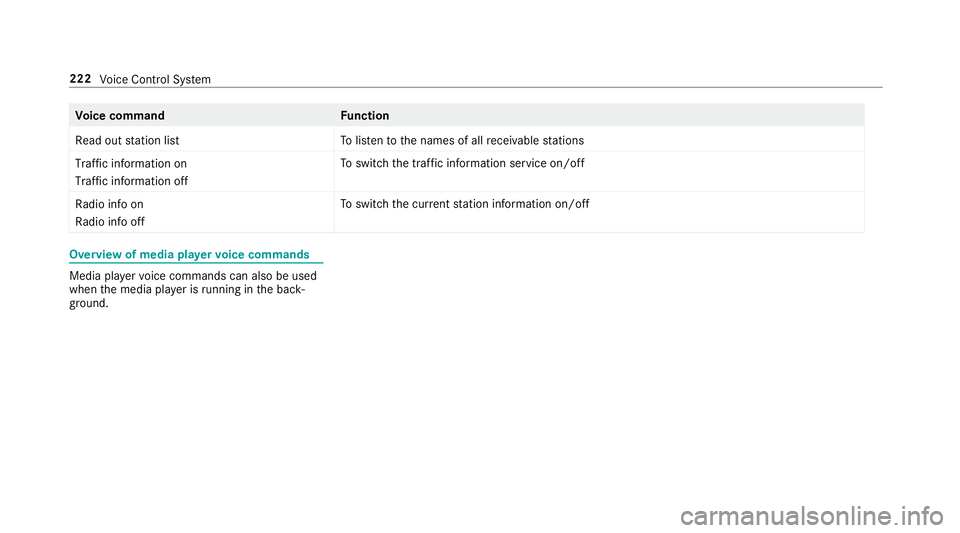Click the traffic information service description

coord(463,163)
